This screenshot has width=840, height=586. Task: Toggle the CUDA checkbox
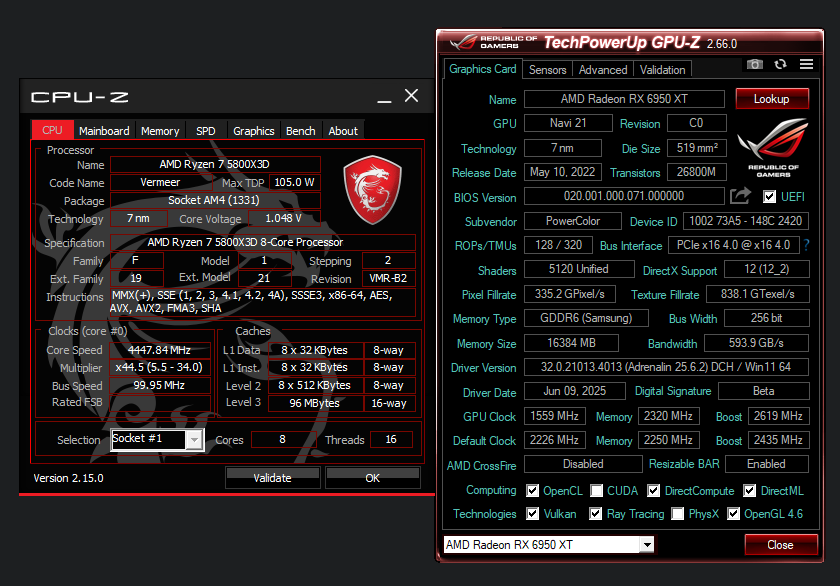tap(596, 491)
